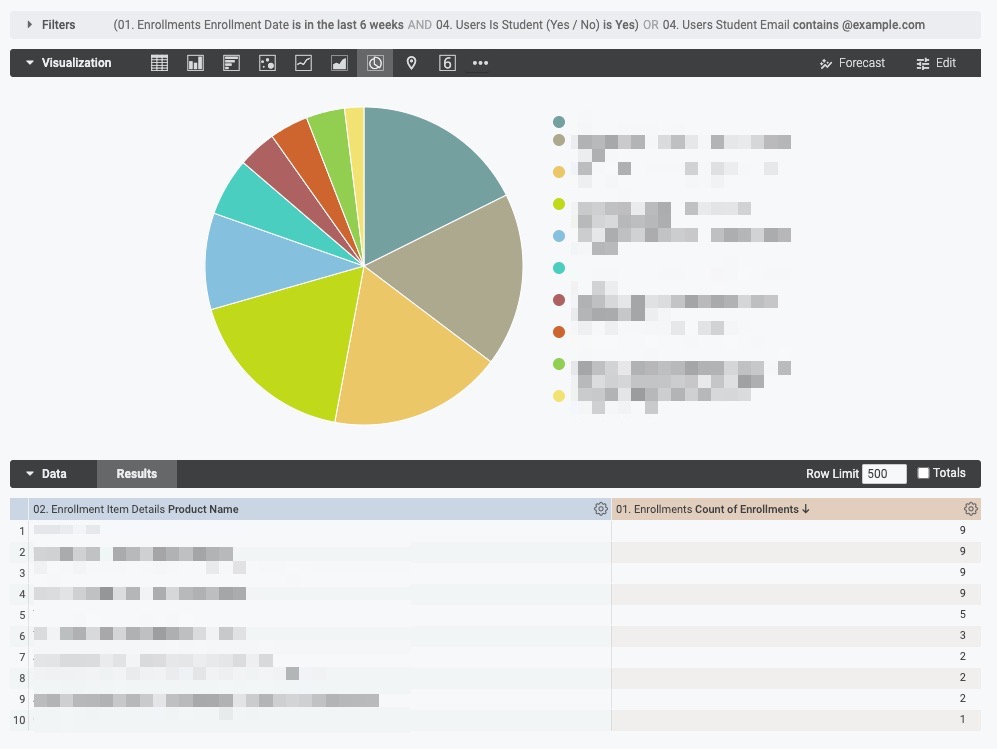Select the bar chart visualization
The width and height of the screenshot is (997, 749).
pos(230,62)
